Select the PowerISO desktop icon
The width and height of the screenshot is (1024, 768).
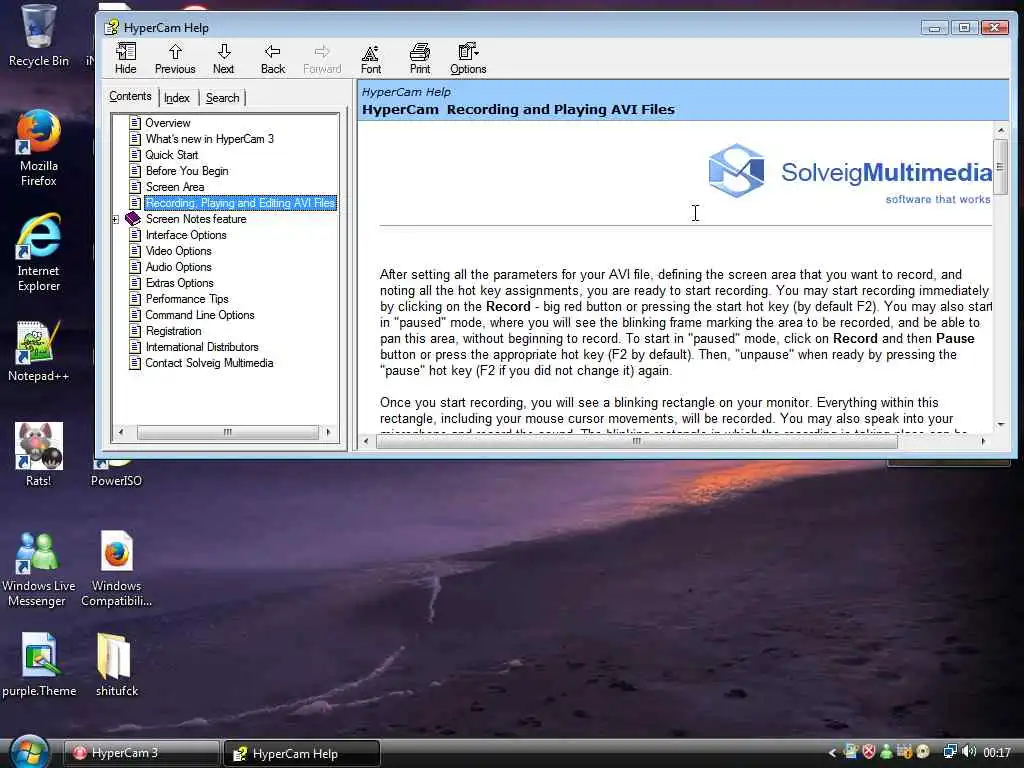tap(116, 473)
